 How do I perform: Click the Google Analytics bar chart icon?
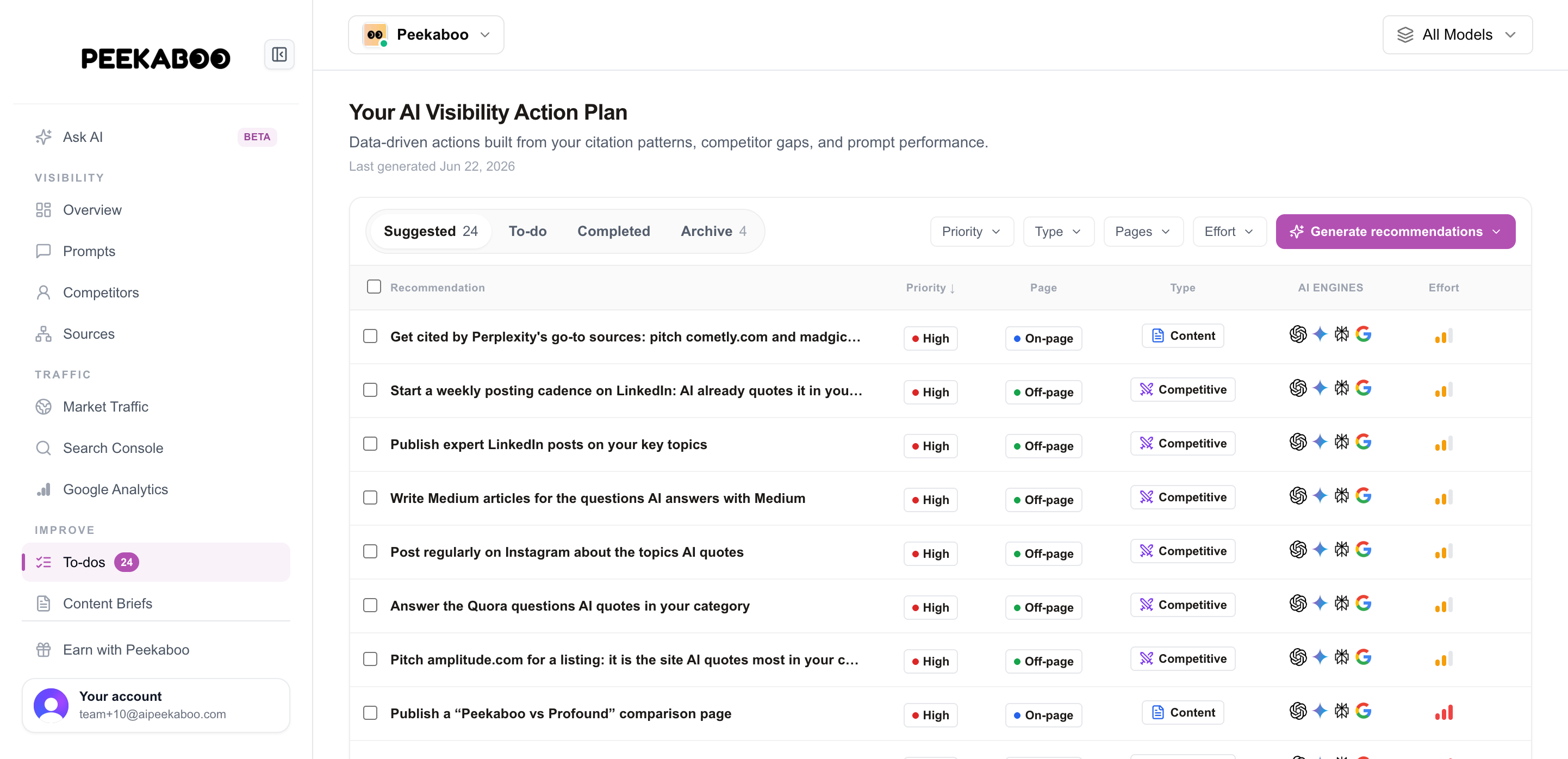coord(43,489)
